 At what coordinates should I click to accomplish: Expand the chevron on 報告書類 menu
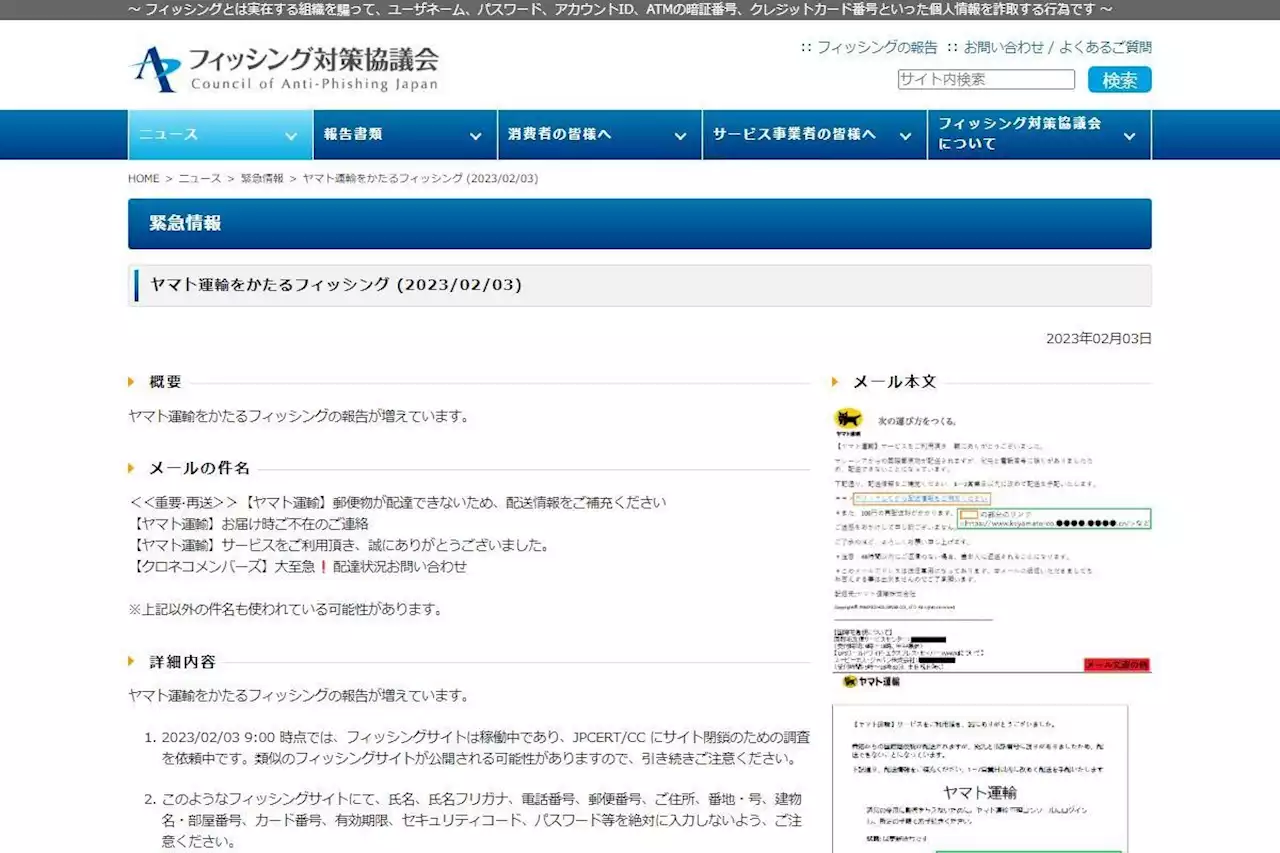tap(475, 136)
